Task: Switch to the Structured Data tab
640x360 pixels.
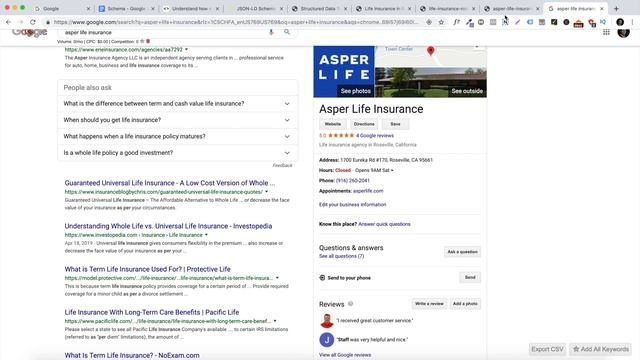Action: (319, 9)
